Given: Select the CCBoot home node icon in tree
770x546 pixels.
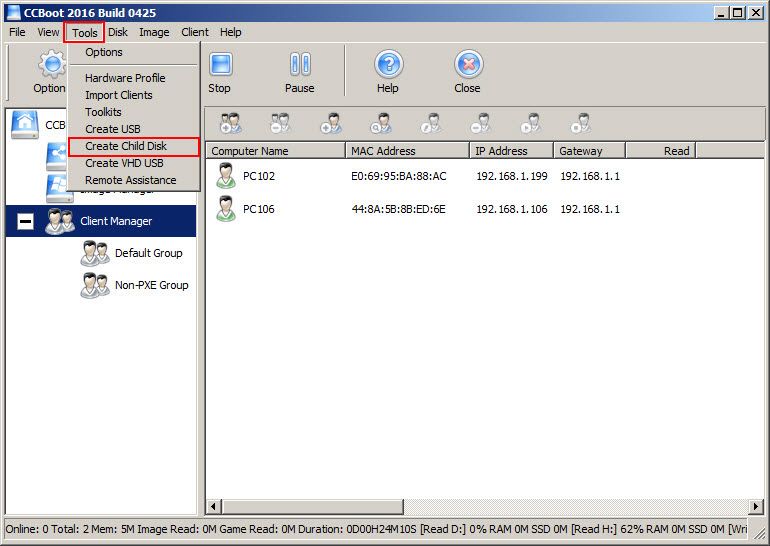Looking at the screenshot, I should tap(25, 125).
